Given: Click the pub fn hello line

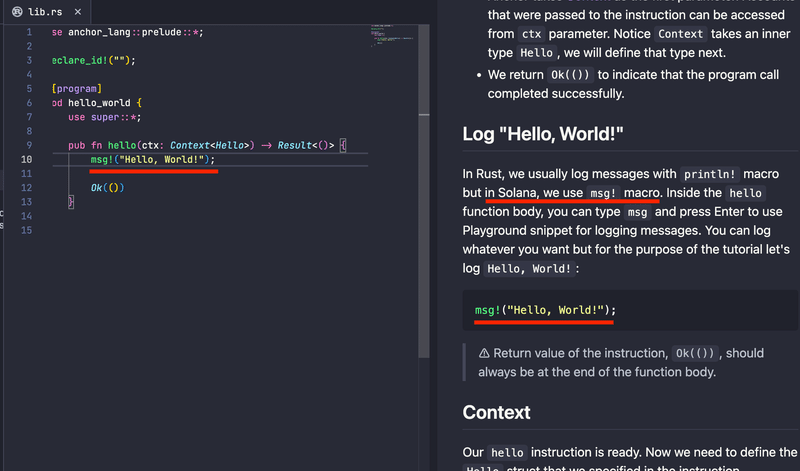Looking at the screenshot, I should [x=207, y=145].
